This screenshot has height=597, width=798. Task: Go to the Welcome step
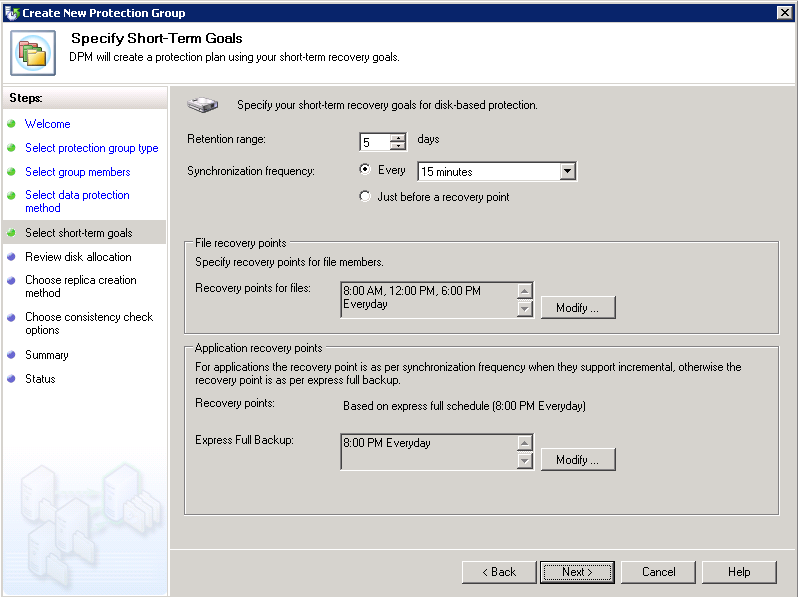[48, 124]
